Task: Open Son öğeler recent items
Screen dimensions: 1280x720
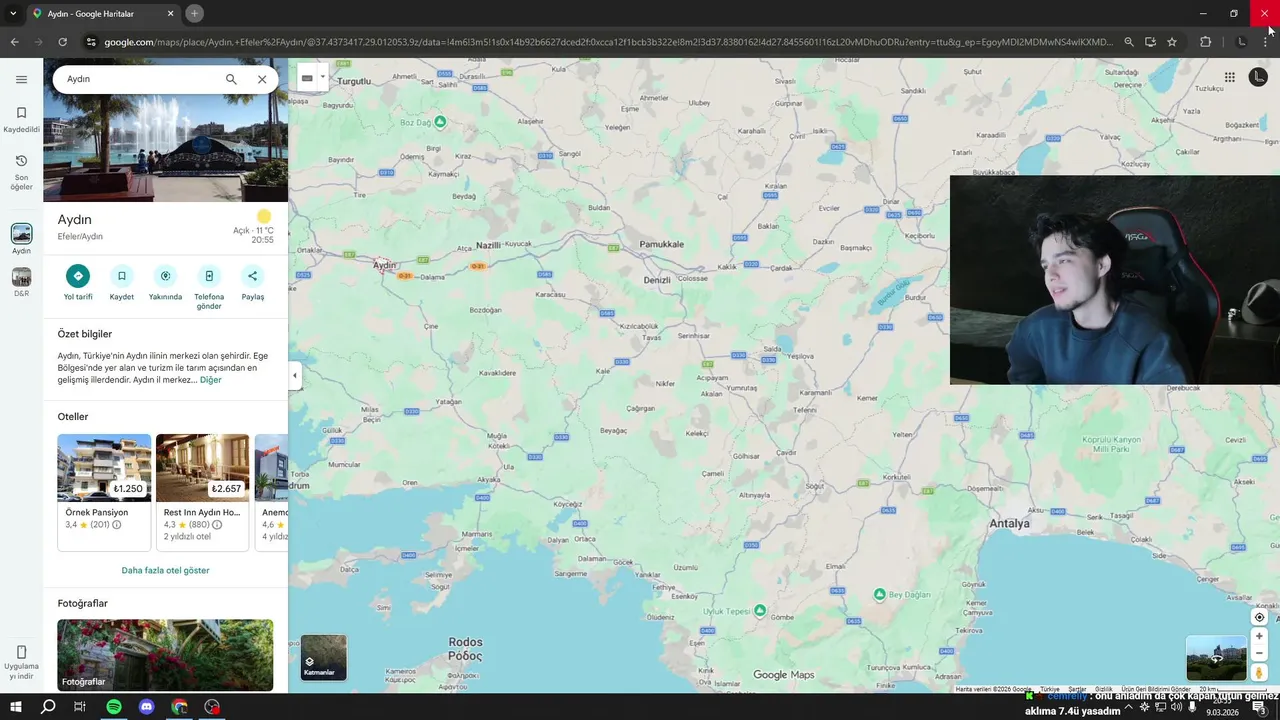Action: 21,172
